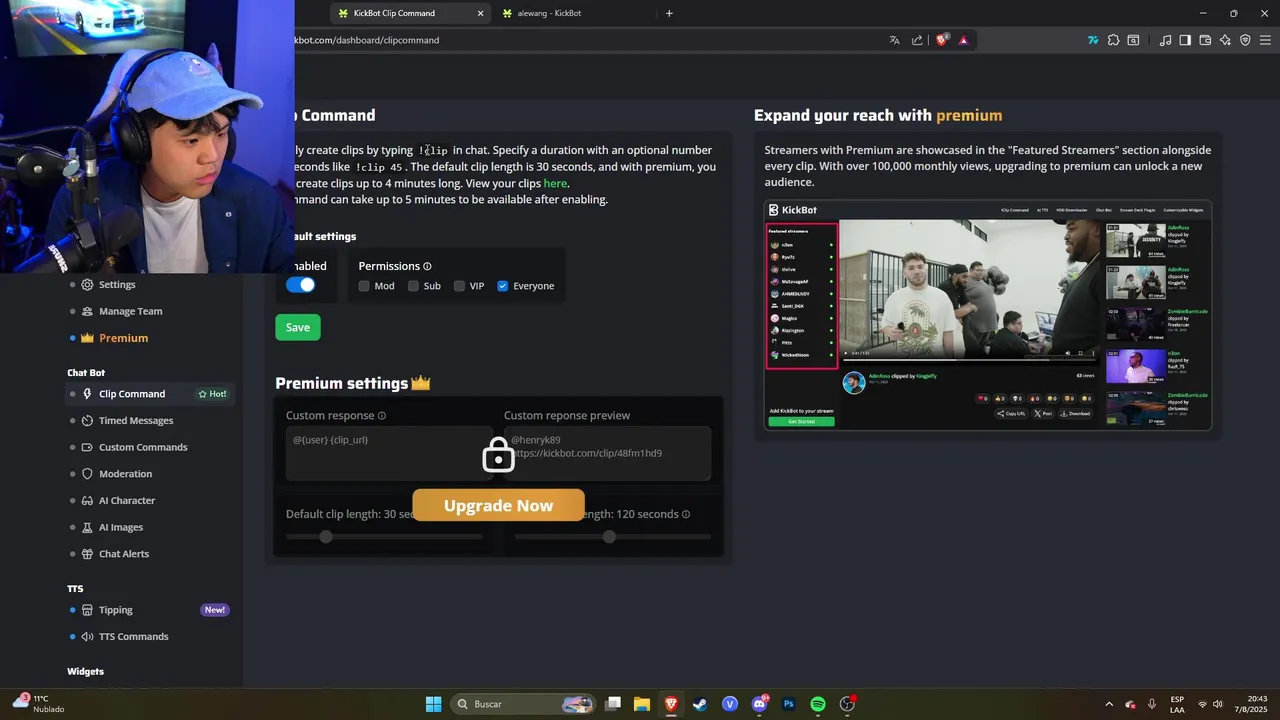Open OBS Studio from the taskbar
The image size is (1280, 720).
(847, 704)
